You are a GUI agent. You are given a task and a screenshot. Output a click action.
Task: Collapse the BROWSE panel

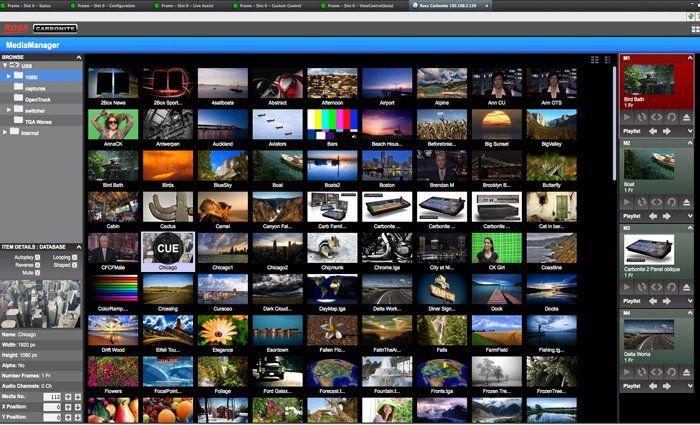coord(79,57)
